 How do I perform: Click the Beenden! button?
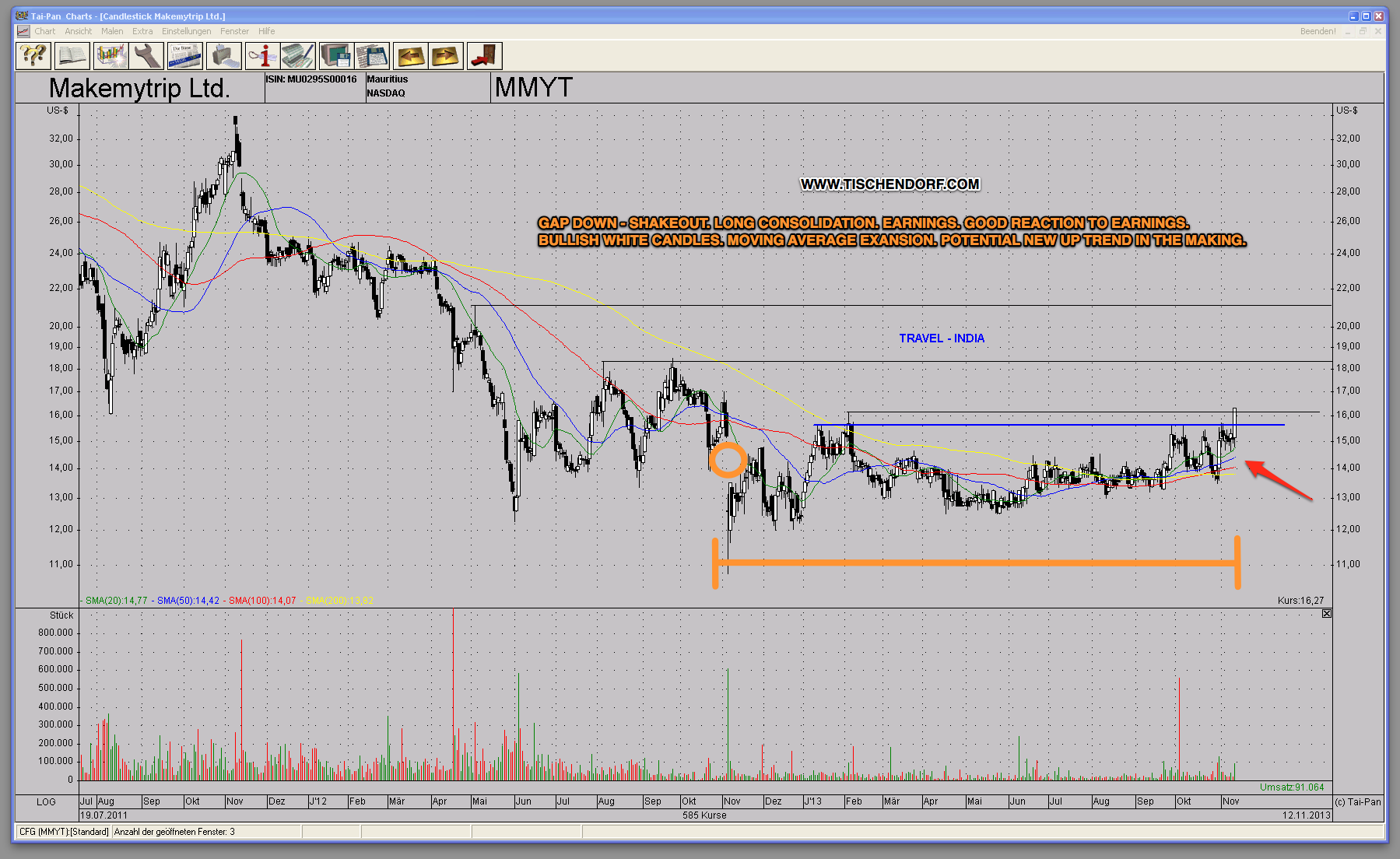1318,31
